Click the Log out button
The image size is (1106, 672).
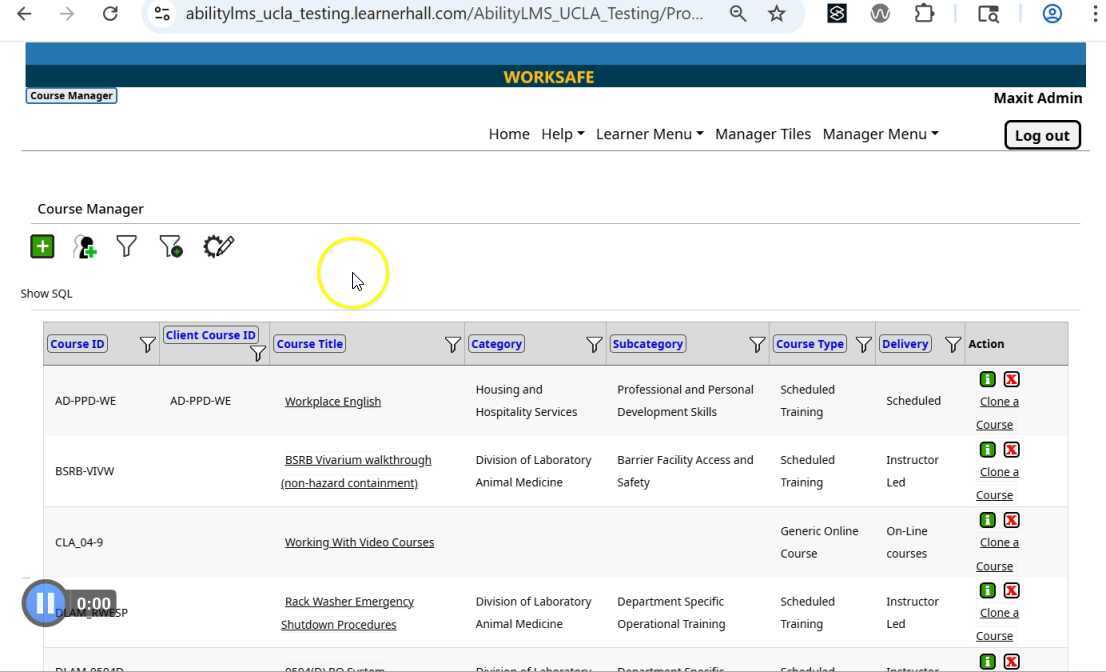[x=1042, y=135]
